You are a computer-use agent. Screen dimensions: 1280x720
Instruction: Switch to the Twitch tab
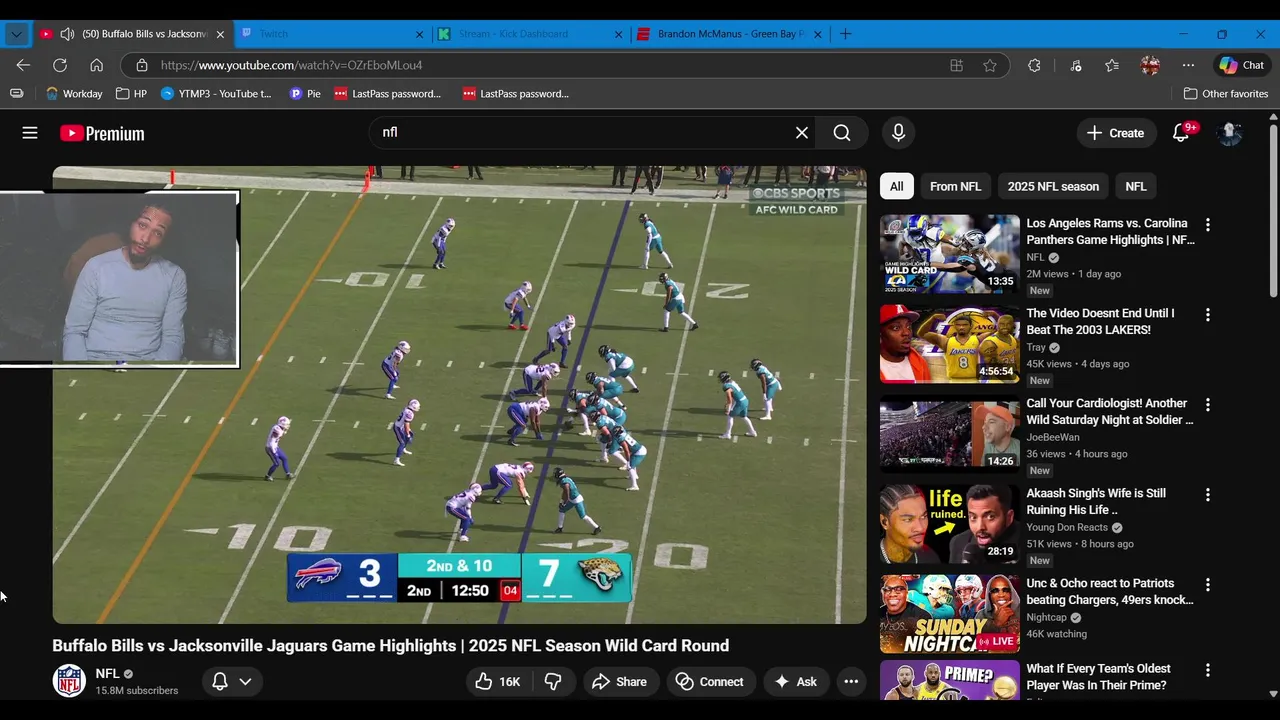tap(332, 34)
